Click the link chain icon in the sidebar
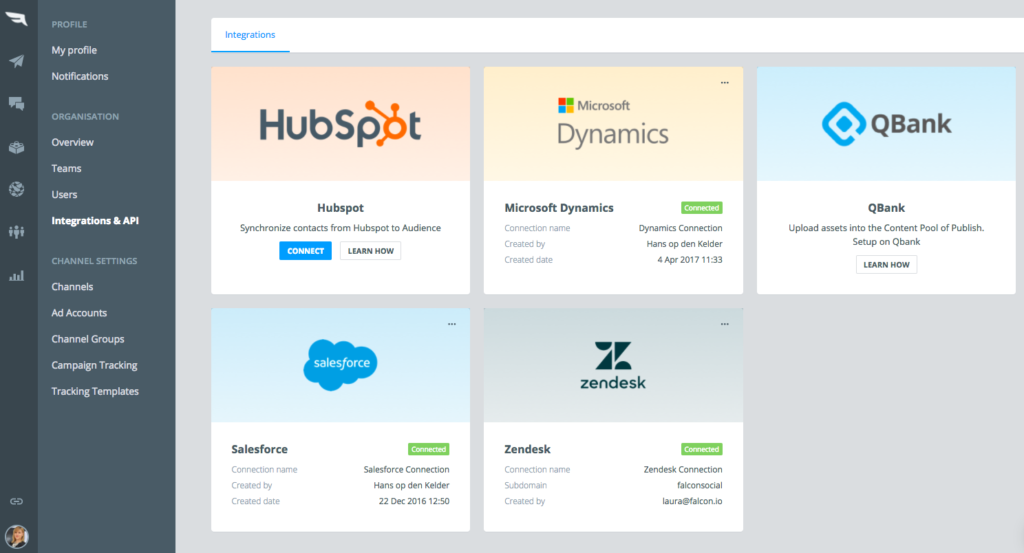 pos(16,501)
